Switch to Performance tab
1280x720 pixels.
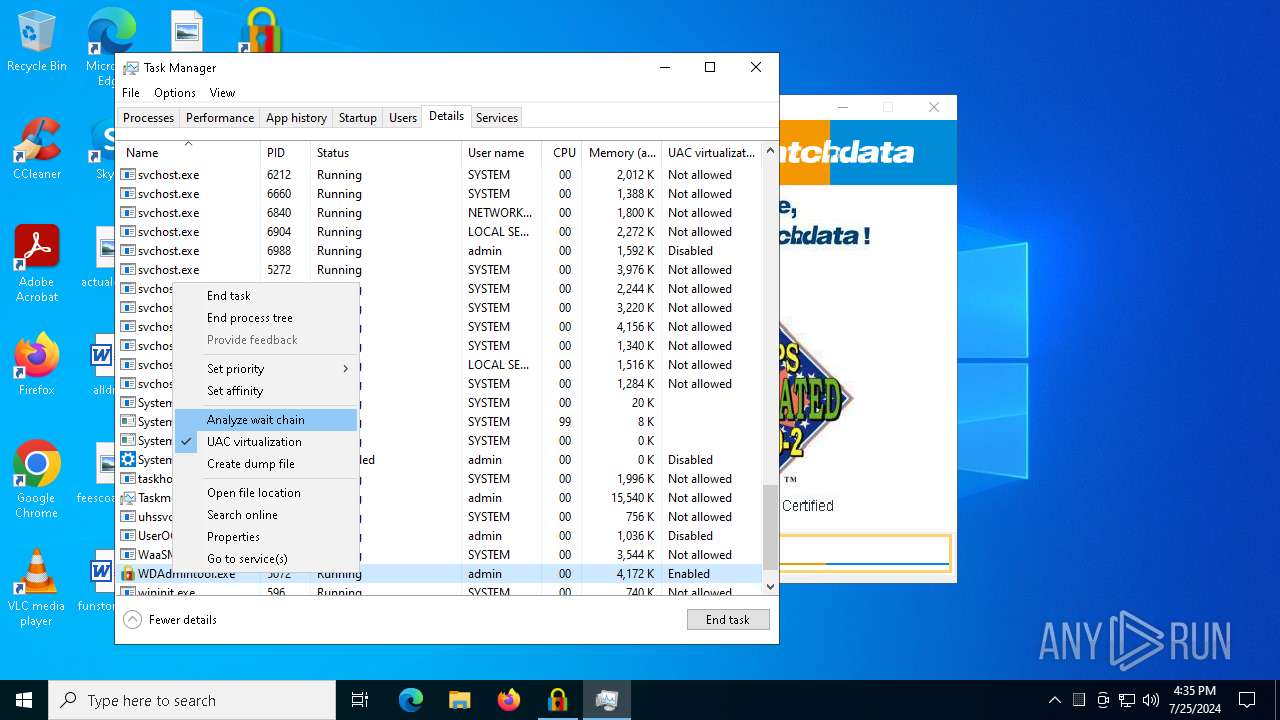[220, 118]
